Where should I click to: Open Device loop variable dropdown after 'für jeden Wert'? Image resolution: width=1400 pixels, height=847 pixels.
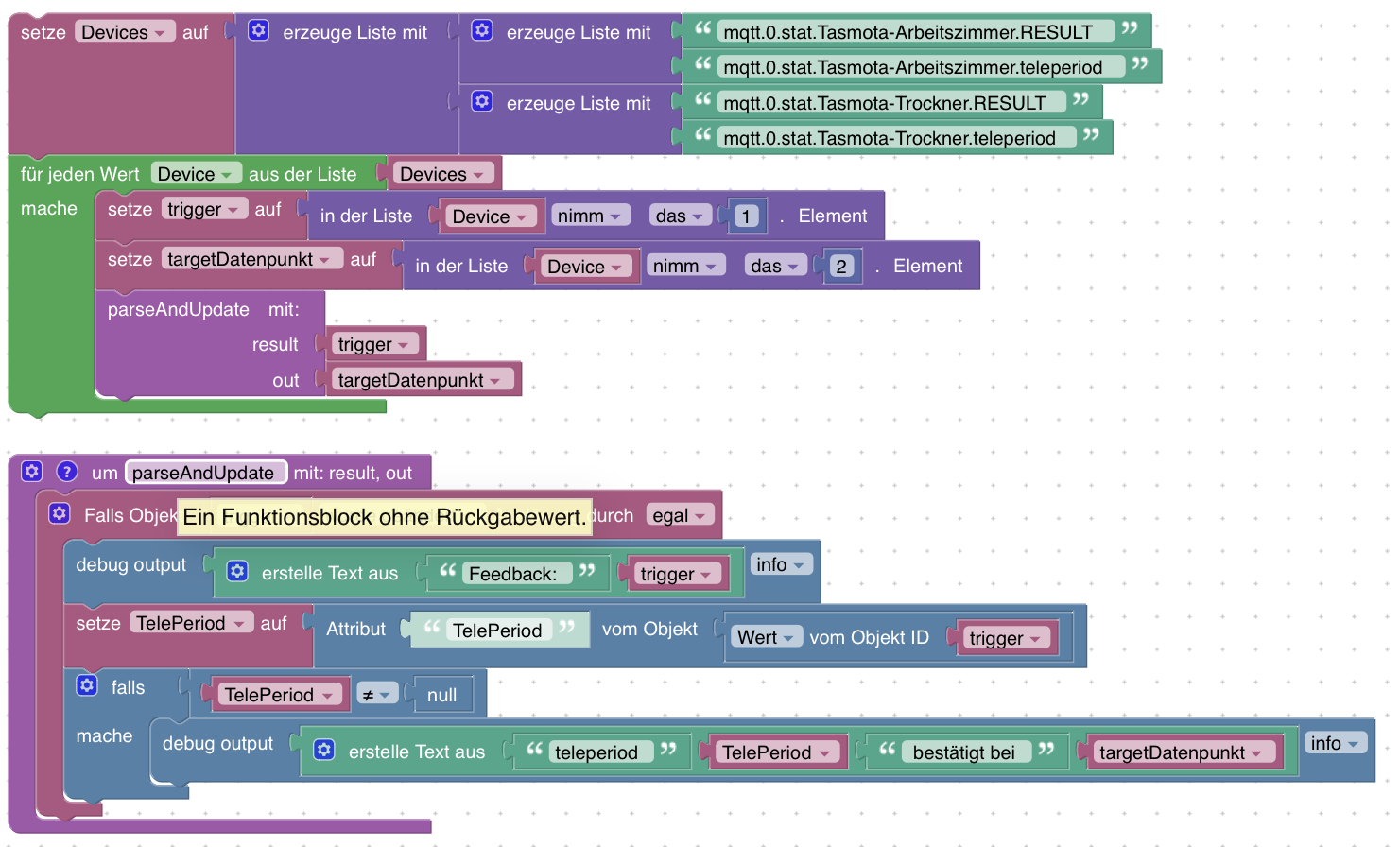195,174
